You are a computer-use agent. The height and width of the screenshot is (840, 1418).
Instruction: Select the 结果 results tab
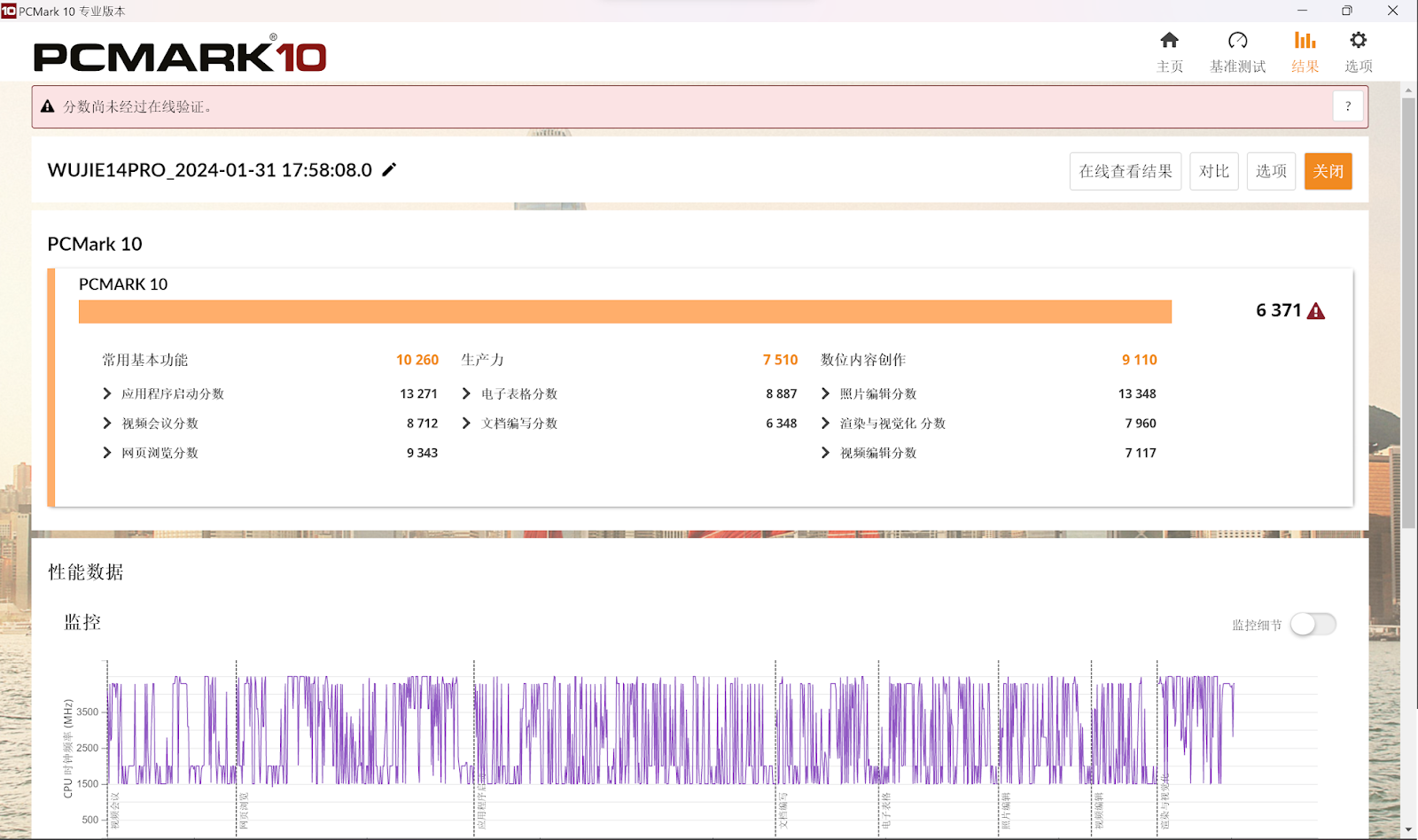(x=1305, y=52)
